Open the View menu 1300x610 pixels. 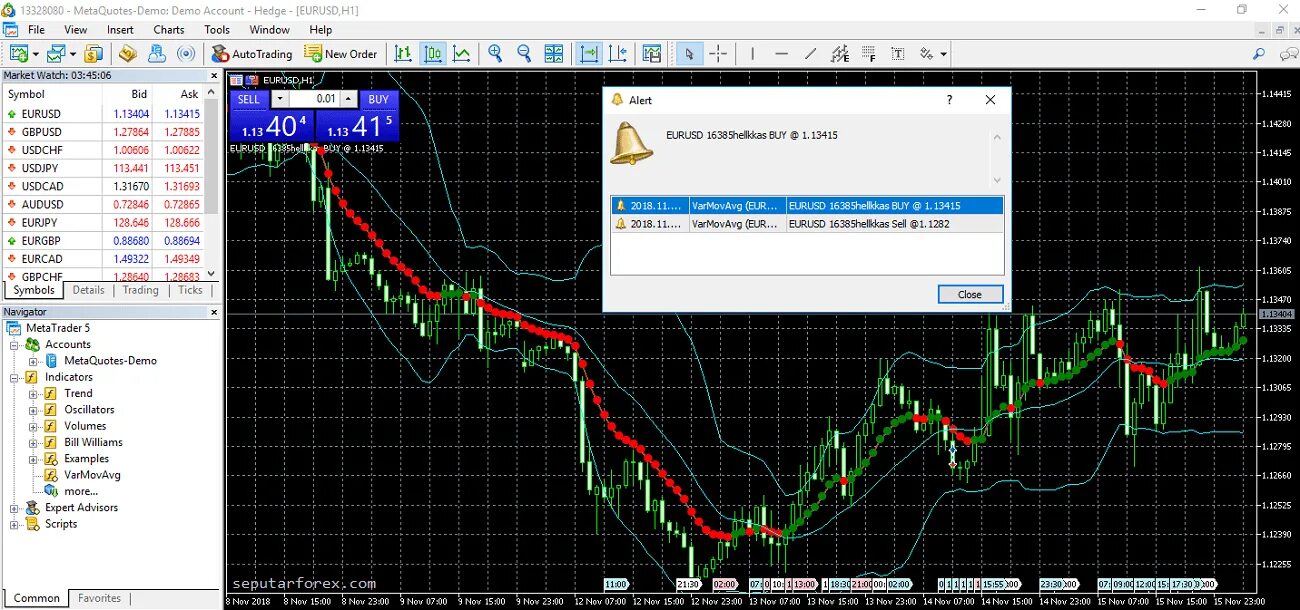76,30
